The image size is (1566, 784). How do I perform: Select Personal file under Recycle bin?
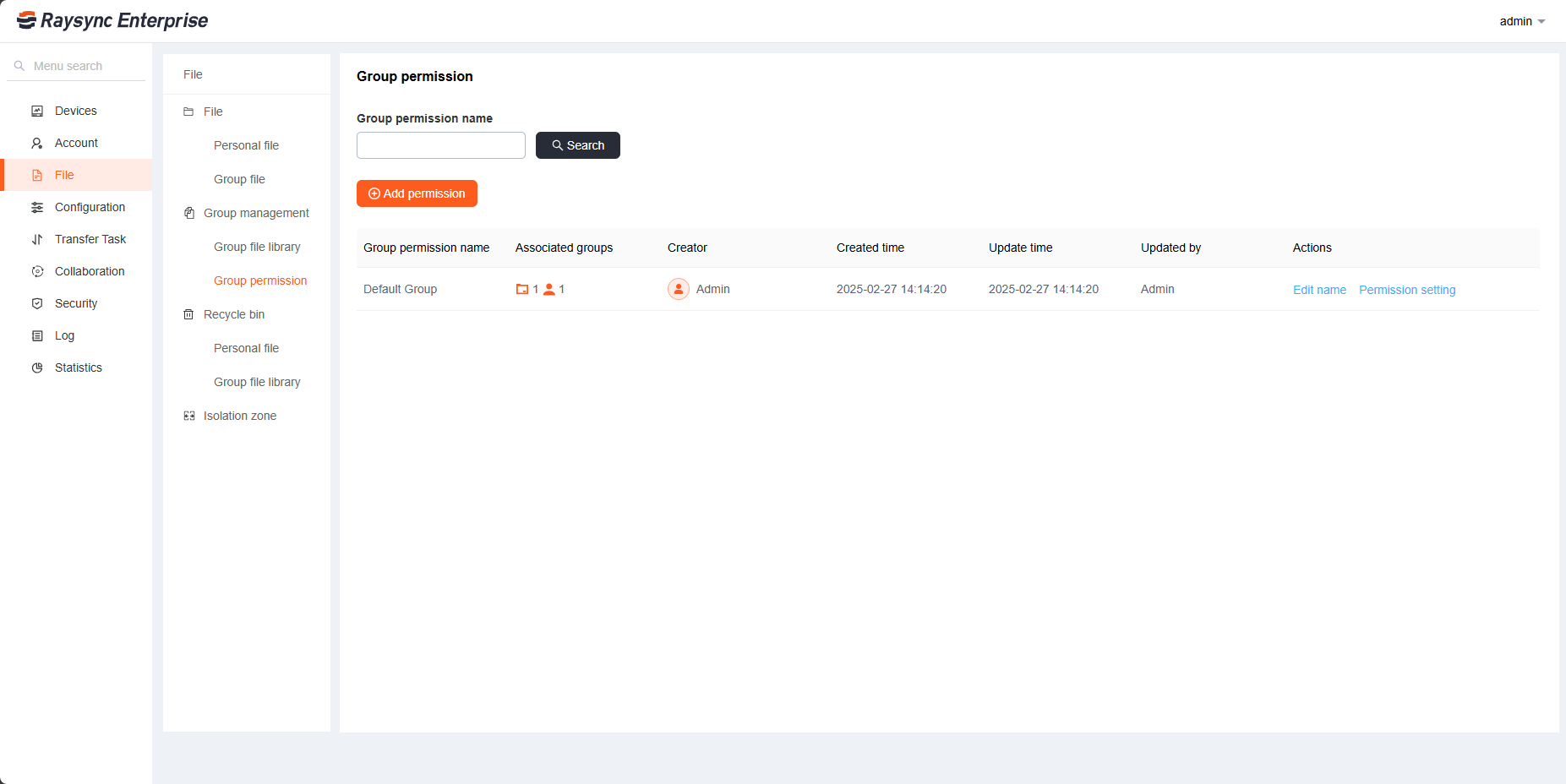246,348
